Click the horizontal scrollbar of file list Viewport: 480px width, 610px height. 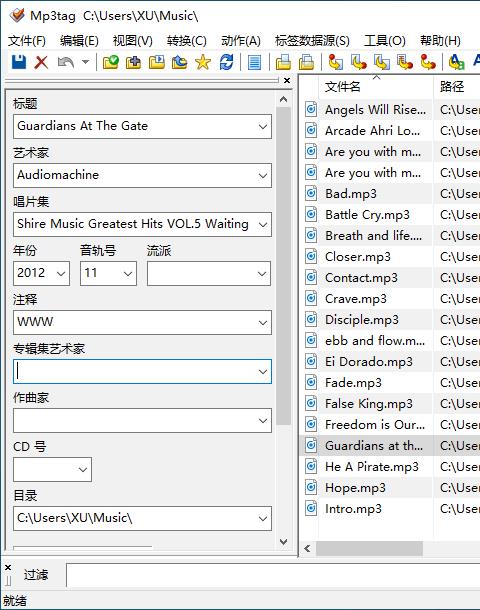(x=369, y=549)
